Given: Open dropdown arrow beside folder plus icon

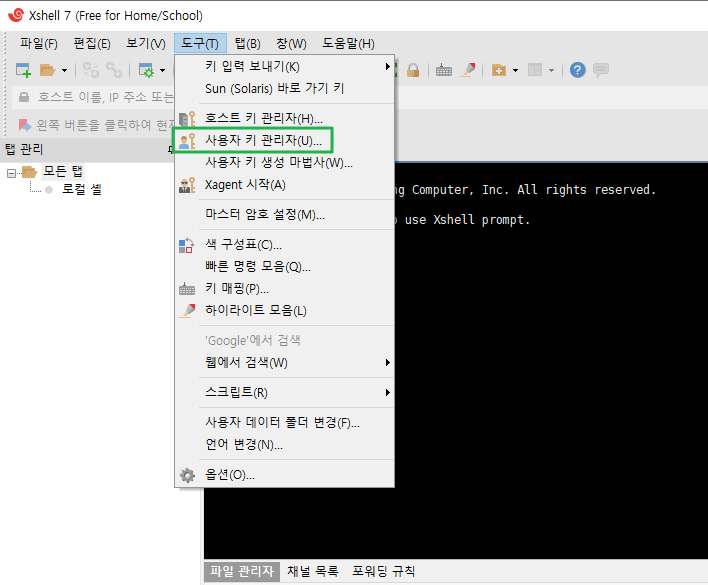Looking at the screenshot, I should (x=515, y=70).
